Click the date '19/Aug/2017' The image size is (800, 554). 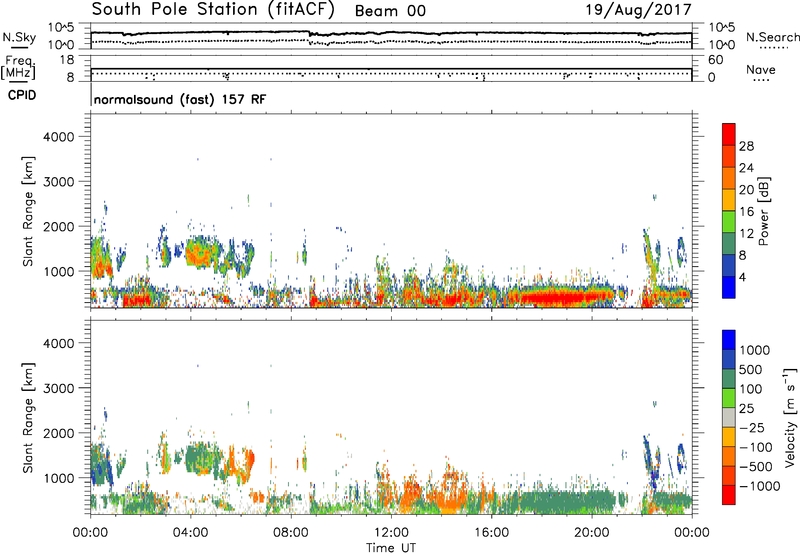[638, 10]
